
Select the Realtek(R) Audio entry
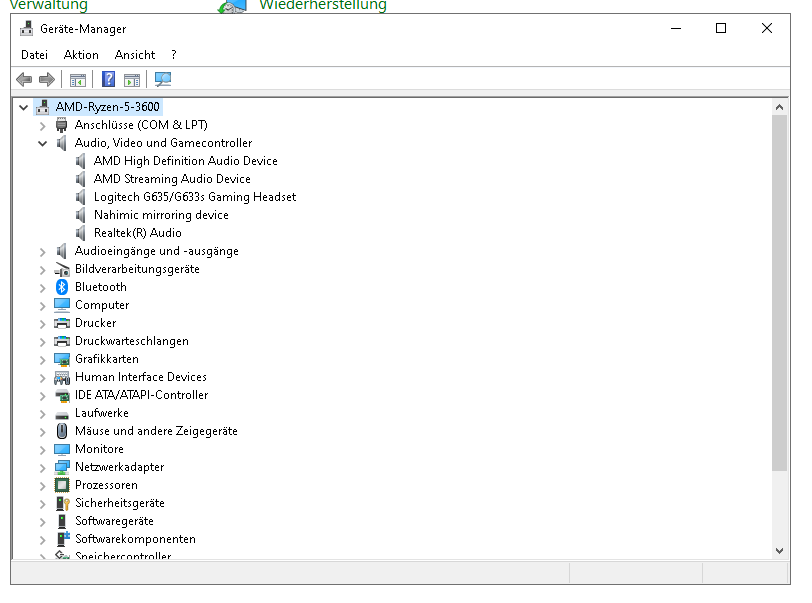tap(137, 233)
